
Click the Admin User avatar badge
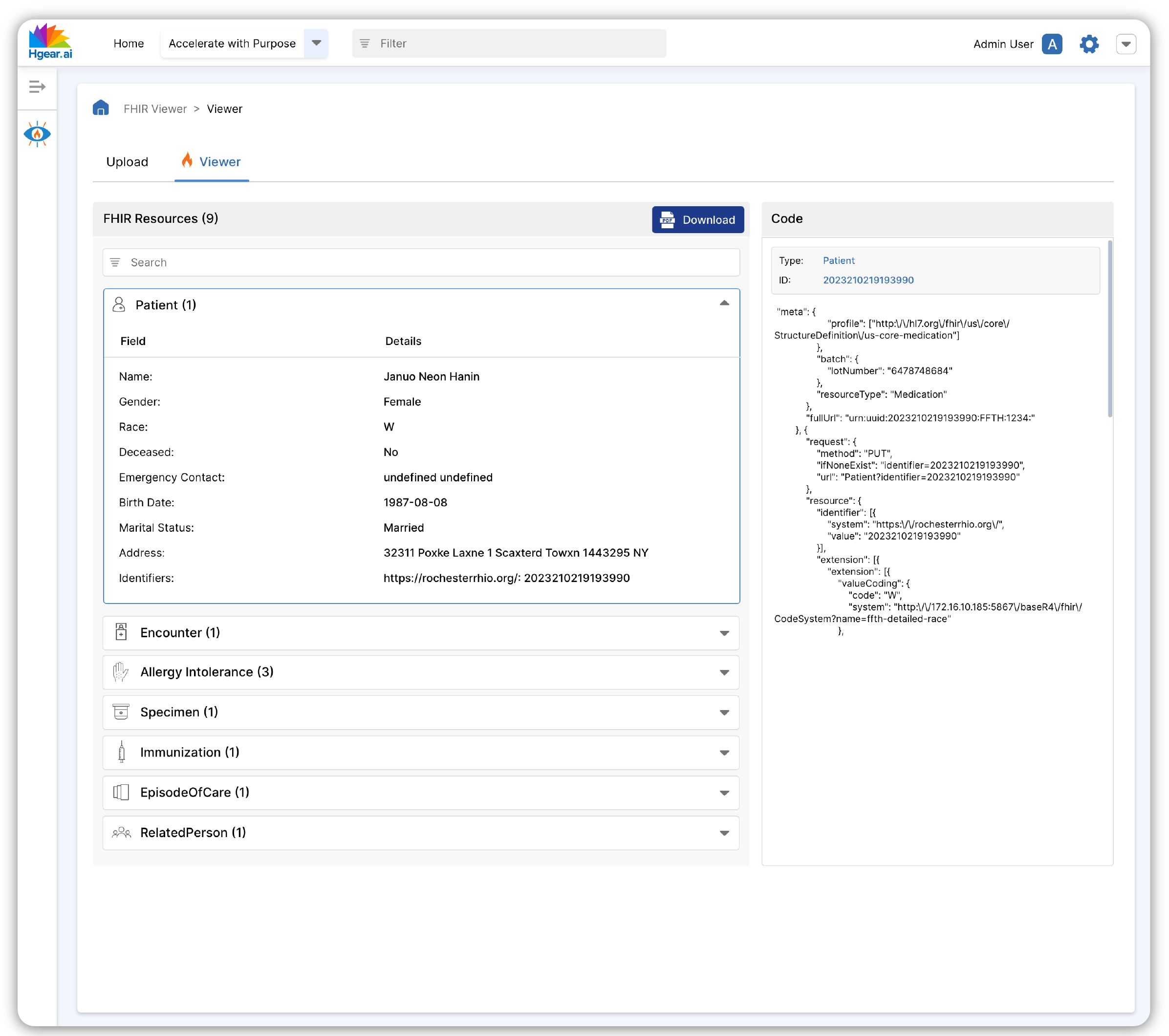click(1052, 43)
